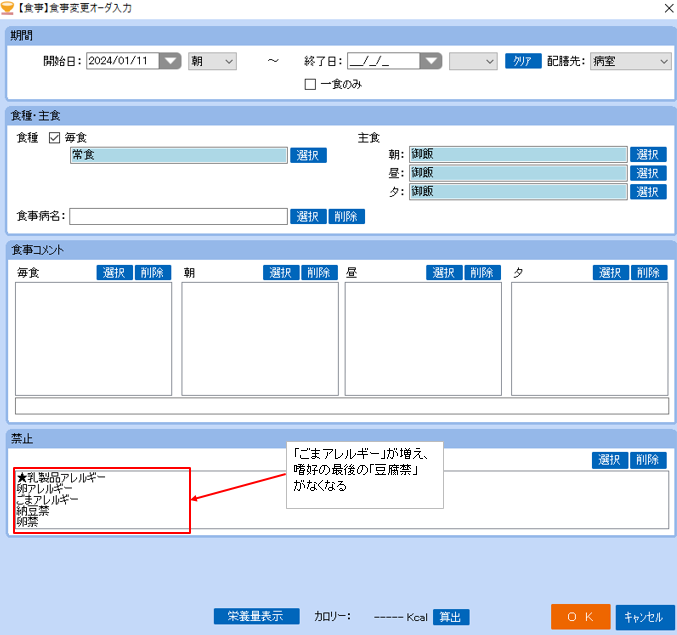Click 選択 for 昼 主食

point(648,173)
